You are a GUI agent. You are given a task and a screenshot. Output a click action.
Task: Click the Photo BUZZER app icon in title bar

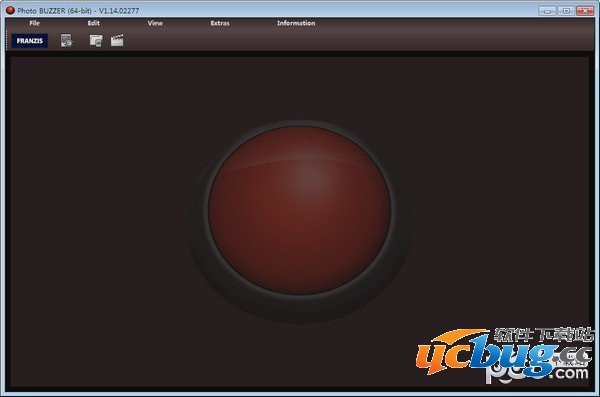(x=10, y=10)
